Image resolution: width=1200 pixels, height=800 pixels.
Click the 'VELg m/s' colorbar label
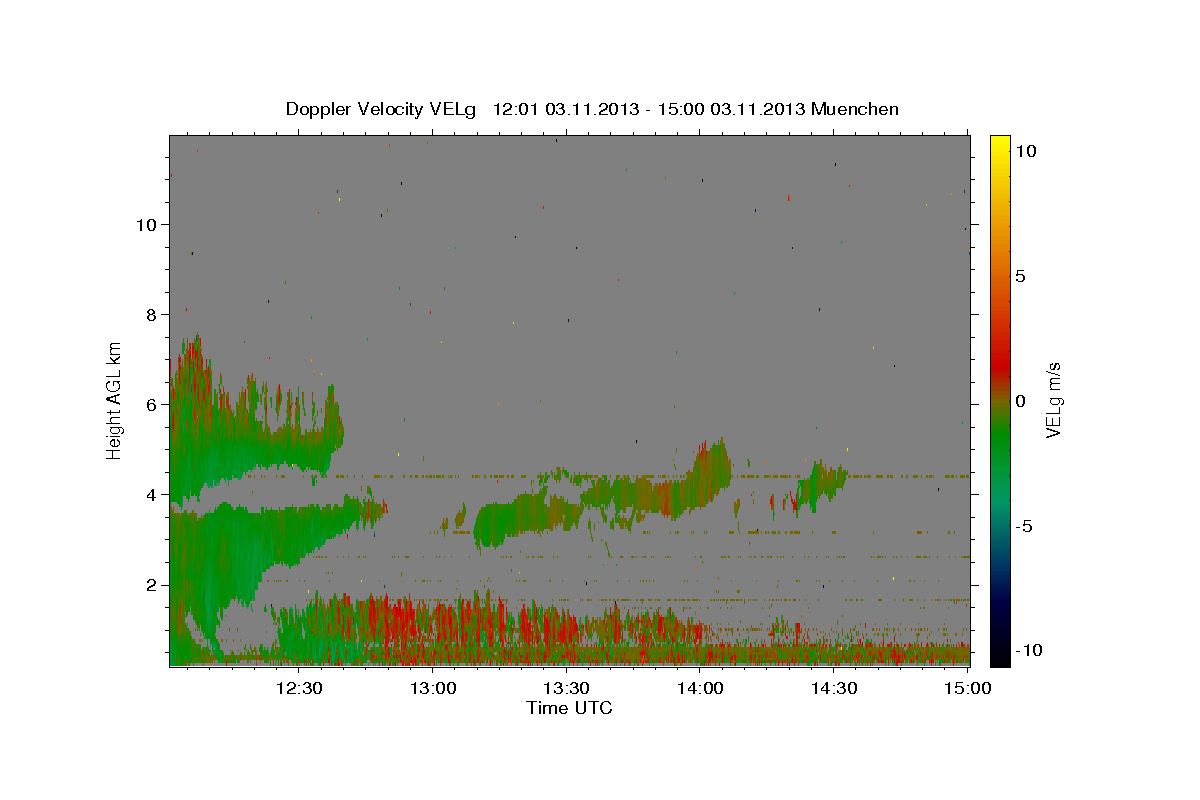(x=1053, y=400)
